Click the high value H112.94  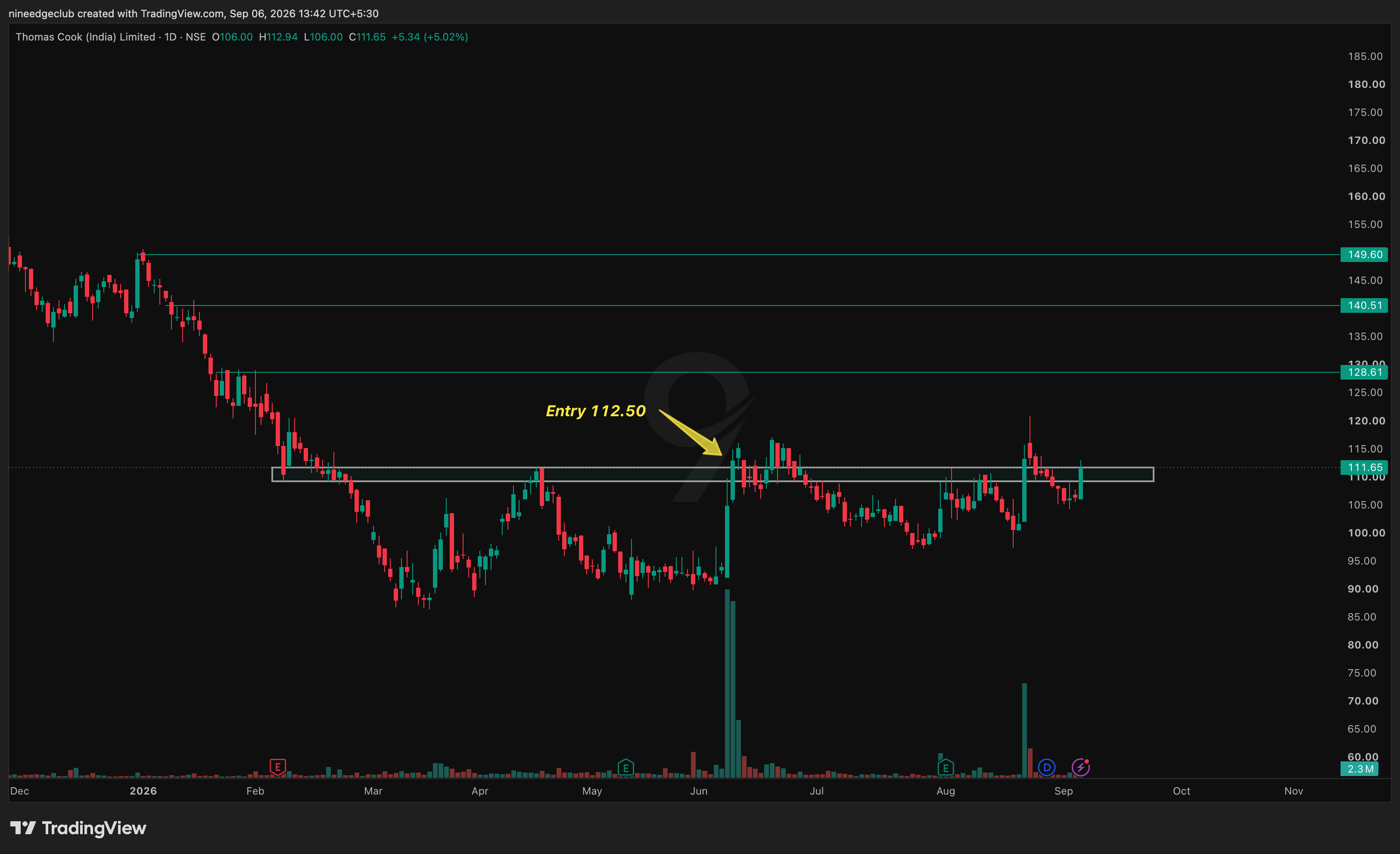278,37
